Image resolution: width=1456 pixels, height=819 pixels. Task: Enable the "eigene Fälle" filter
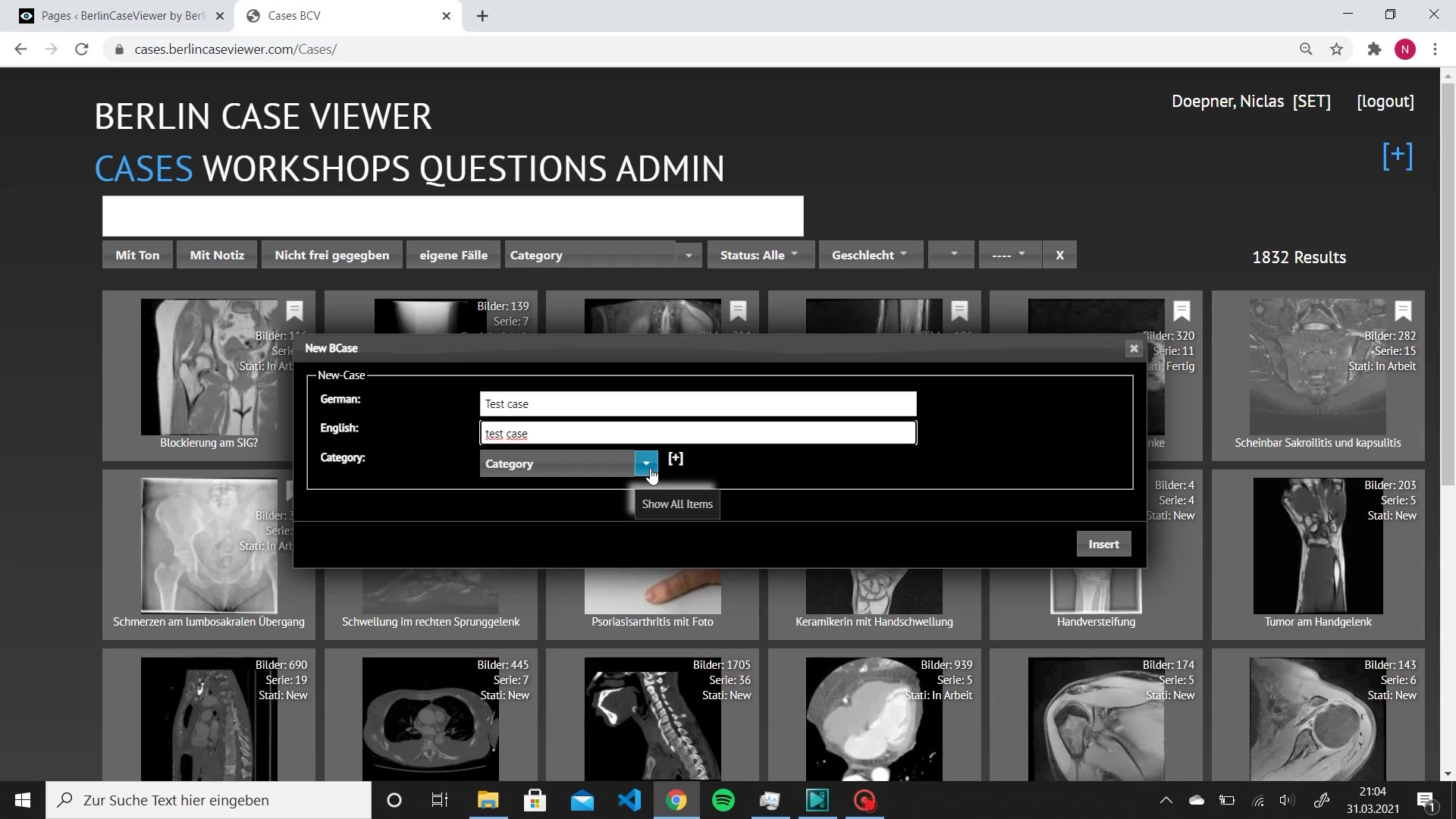pos(453,255)
